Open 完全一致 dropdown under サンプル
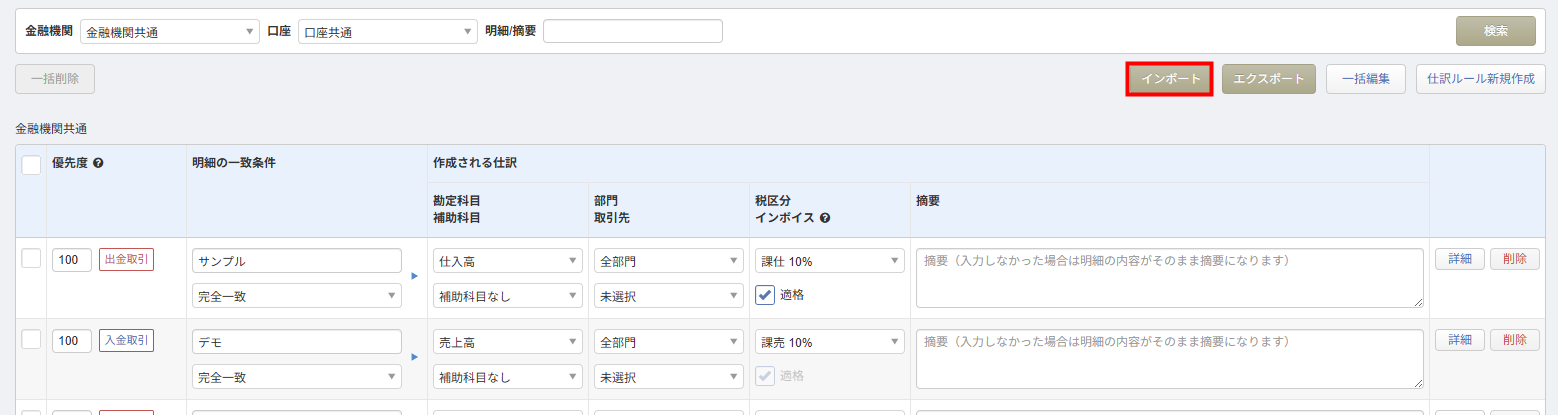This screenshot has width=1558, height=415. point(296,296)
